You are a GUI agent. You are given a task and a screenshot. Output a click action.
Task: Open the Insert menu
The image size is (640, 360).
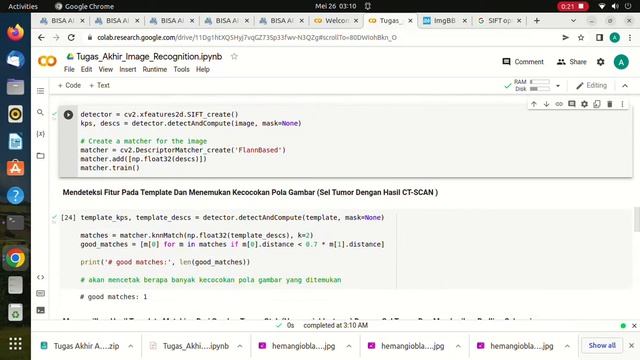tap(128, 69)
